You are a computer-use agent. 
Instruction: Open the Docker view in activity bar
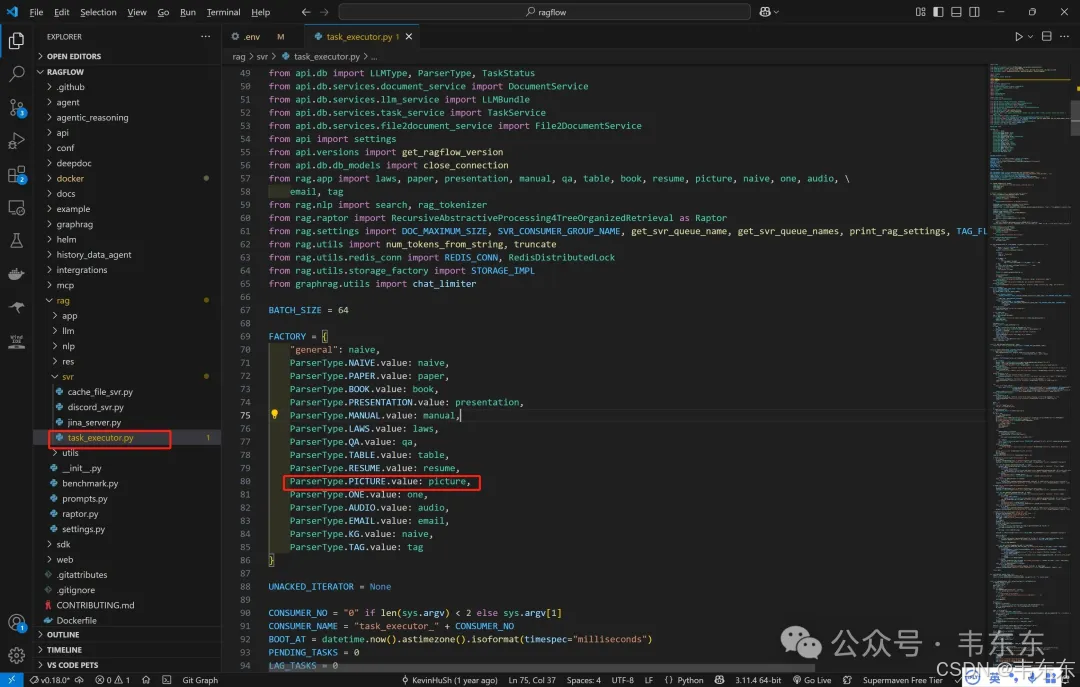tap(17, 274)
